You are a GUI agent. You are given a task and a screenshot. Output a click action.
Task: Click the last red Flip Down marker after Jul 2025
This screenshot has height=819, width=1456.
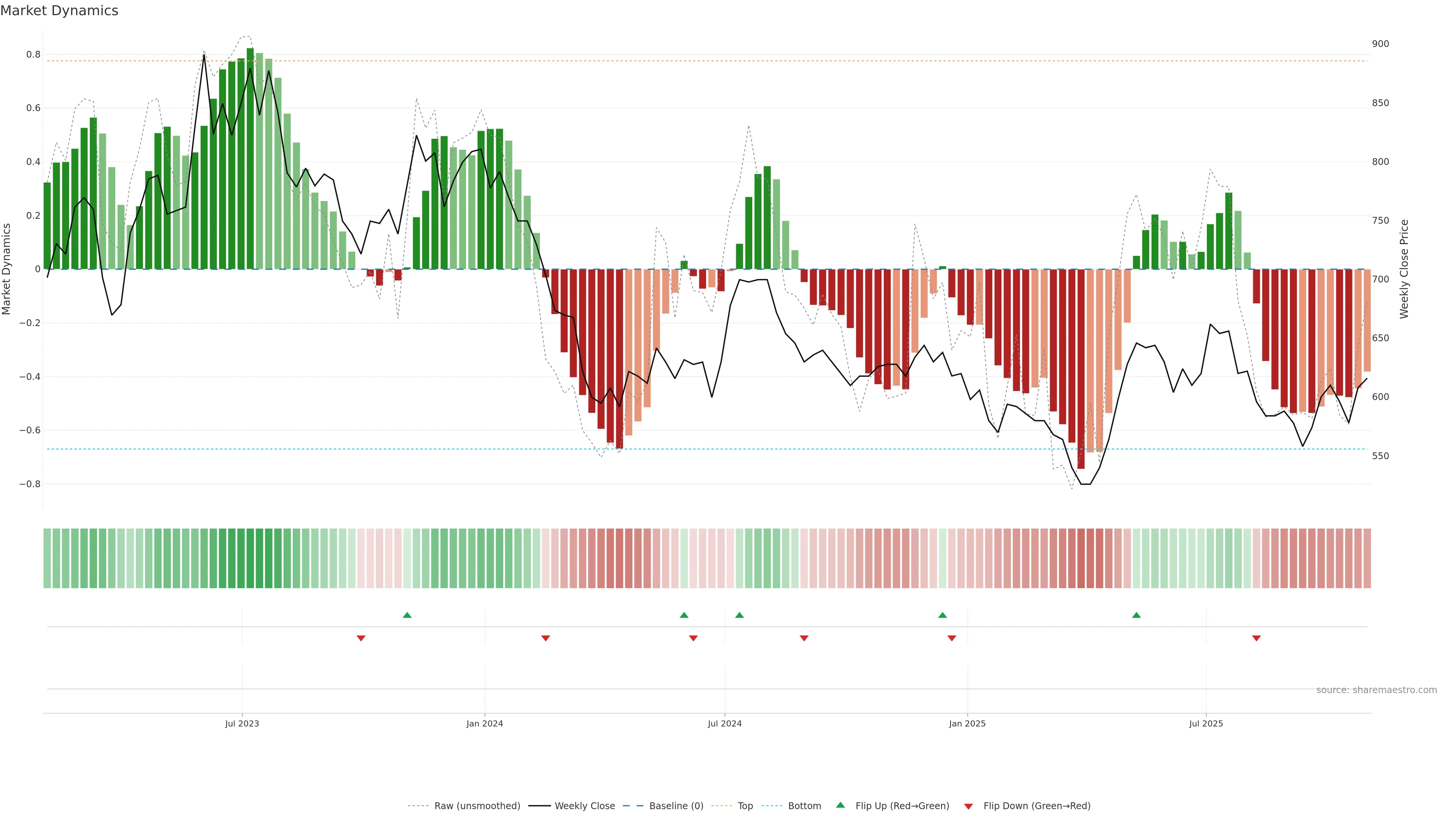coord(1257,638)
